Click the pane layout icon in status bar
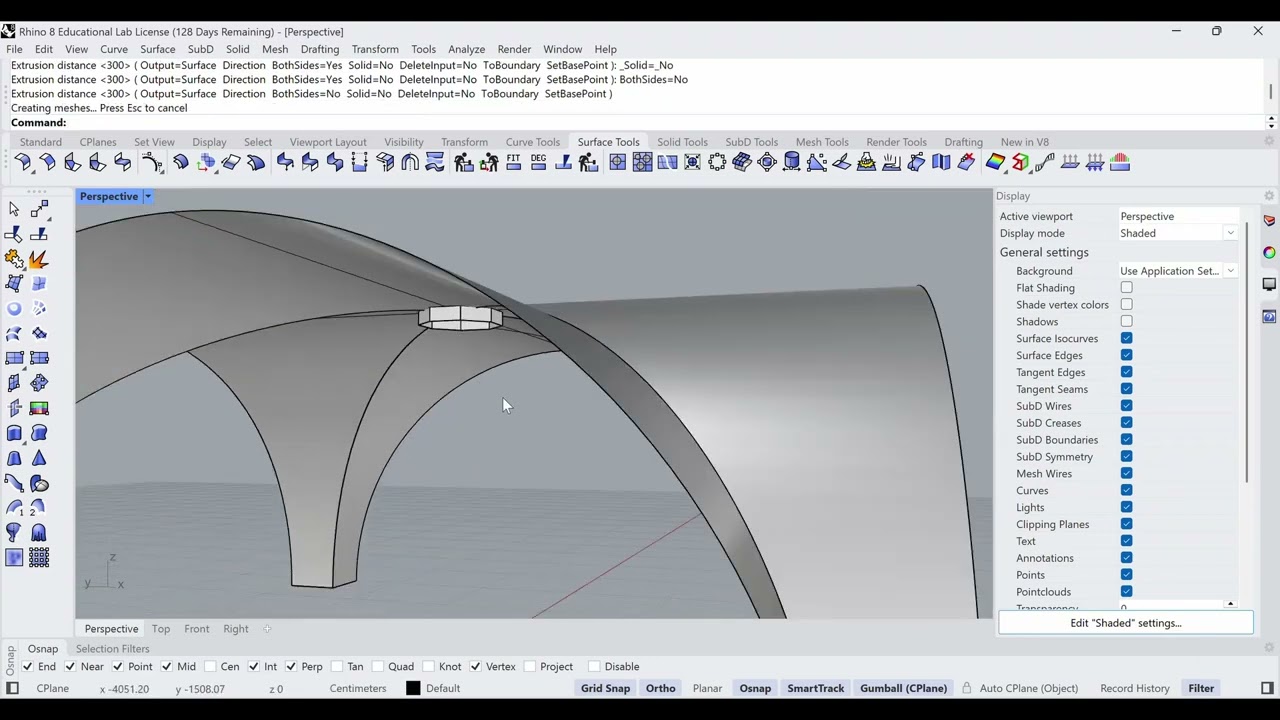 pyautogui.click(x=12, y=688)
